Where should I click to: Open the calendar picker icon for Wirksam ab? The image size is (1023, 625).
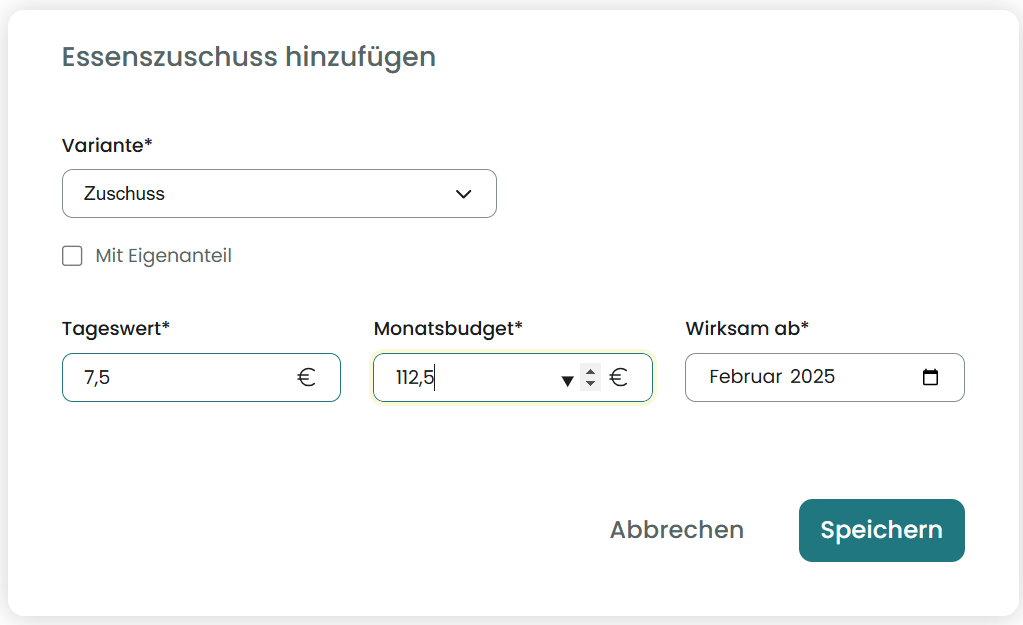[x=930, y=378]
